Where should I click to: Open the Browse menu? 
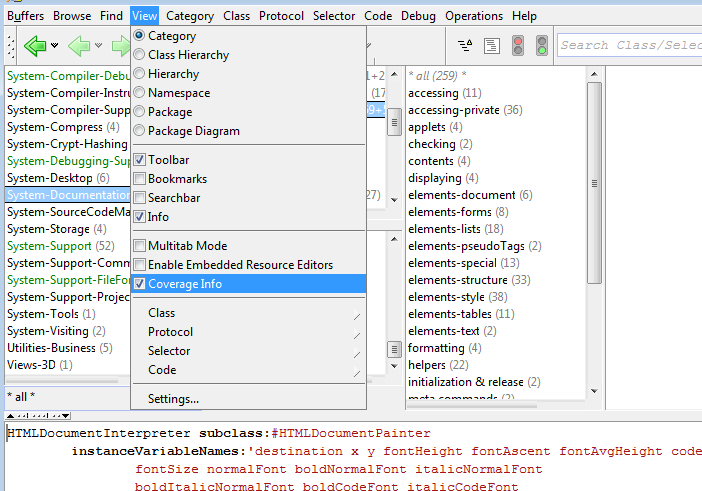(72, 16)
